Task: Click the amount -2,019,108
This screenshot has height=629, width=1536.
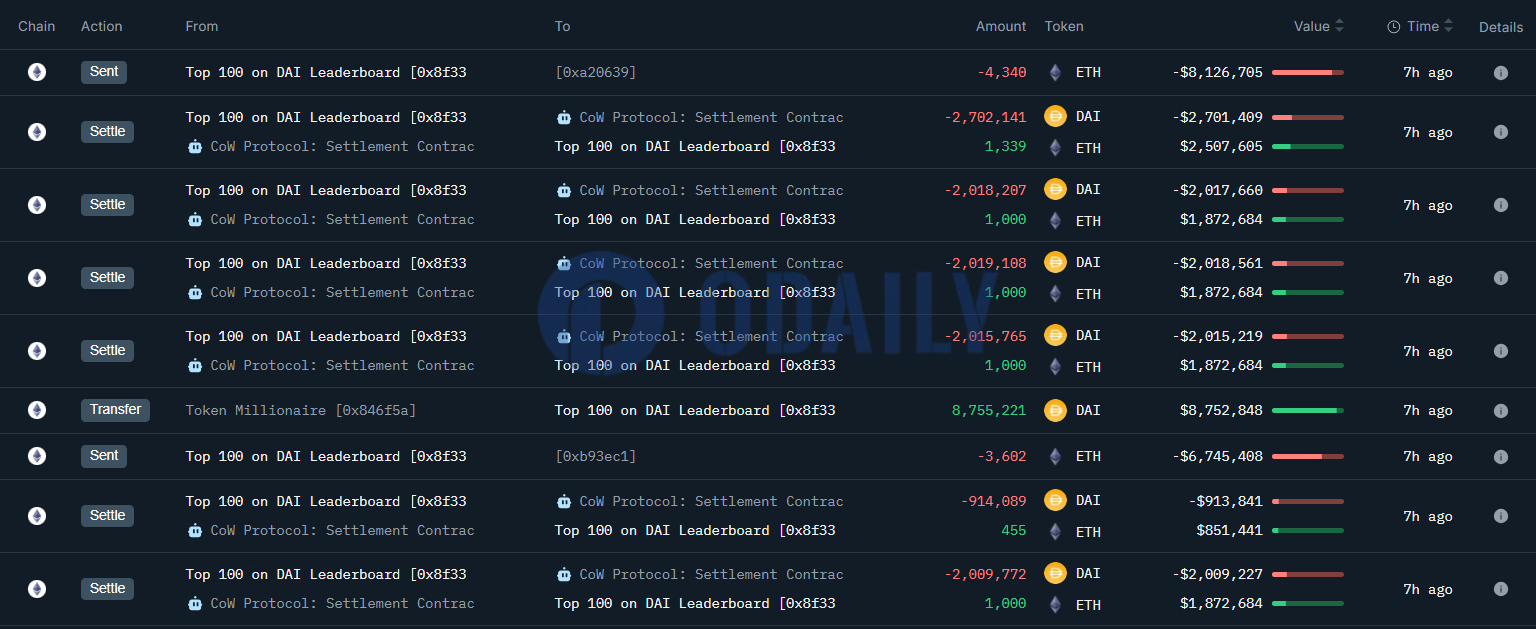Action: click(x=985, y=263)
